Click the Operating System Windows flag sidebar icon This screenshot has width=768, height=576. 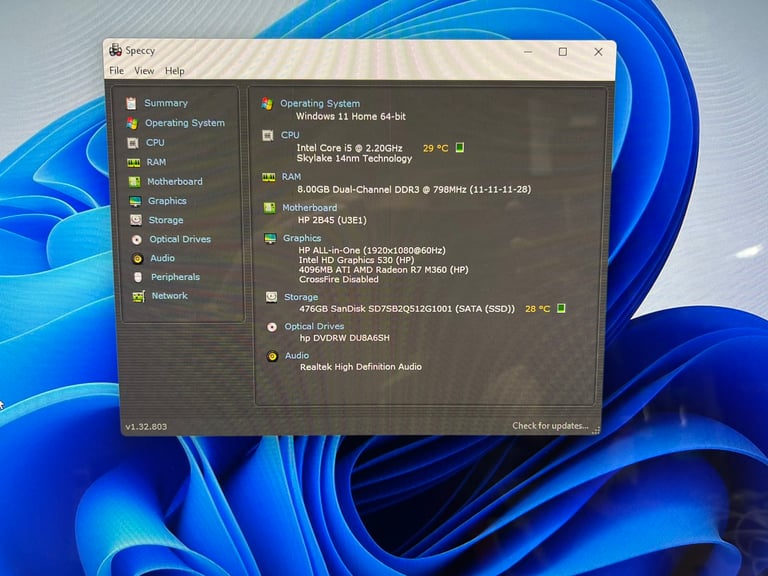pos(132,123)
